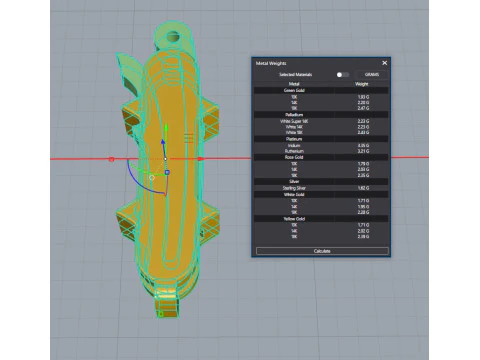Screen dimensions: 480x360
Task: Select the 14K row under White Gold
Action: pos(321,207)
